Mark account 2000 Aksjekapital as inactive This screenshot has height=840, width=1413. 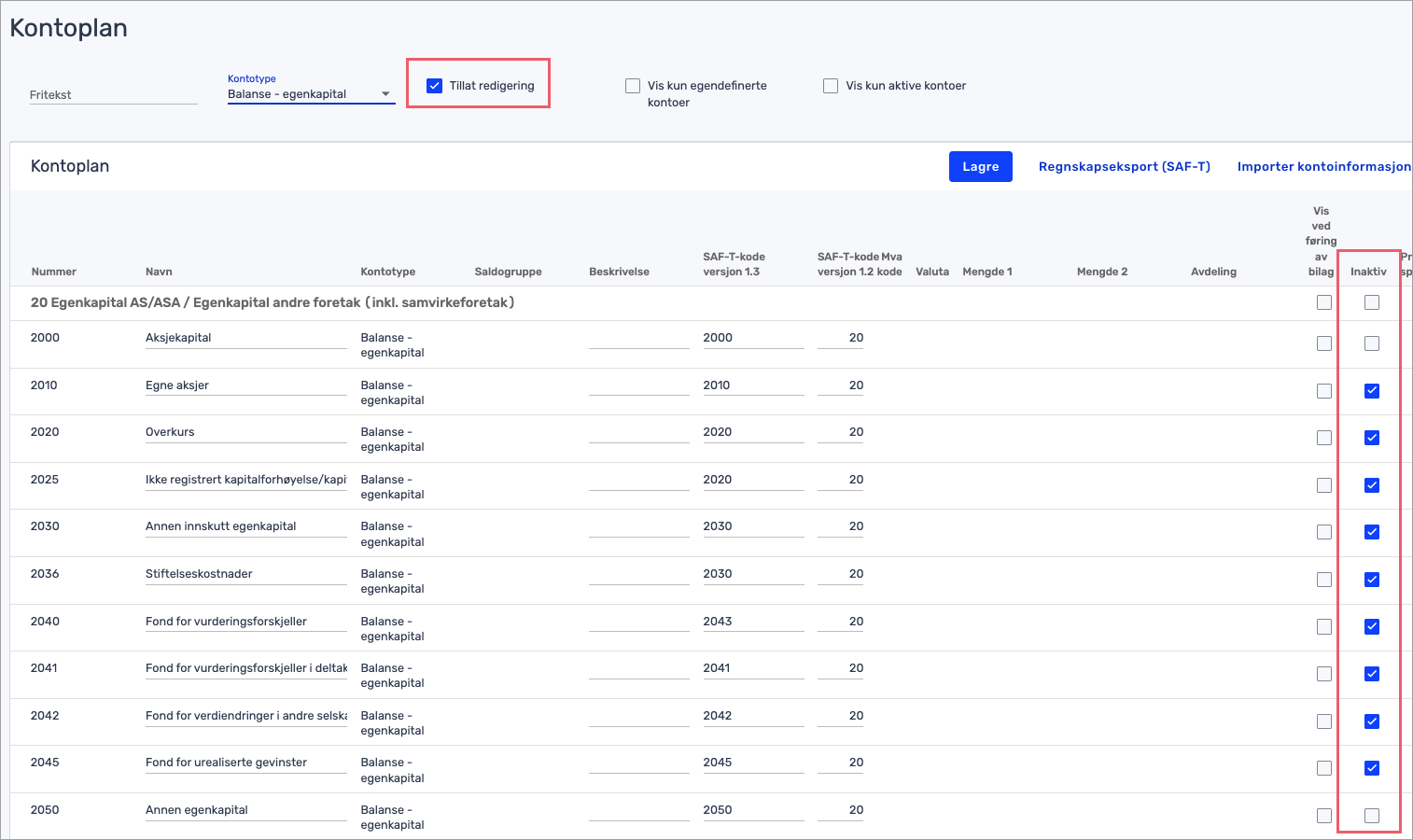(x=1371, y=343)
